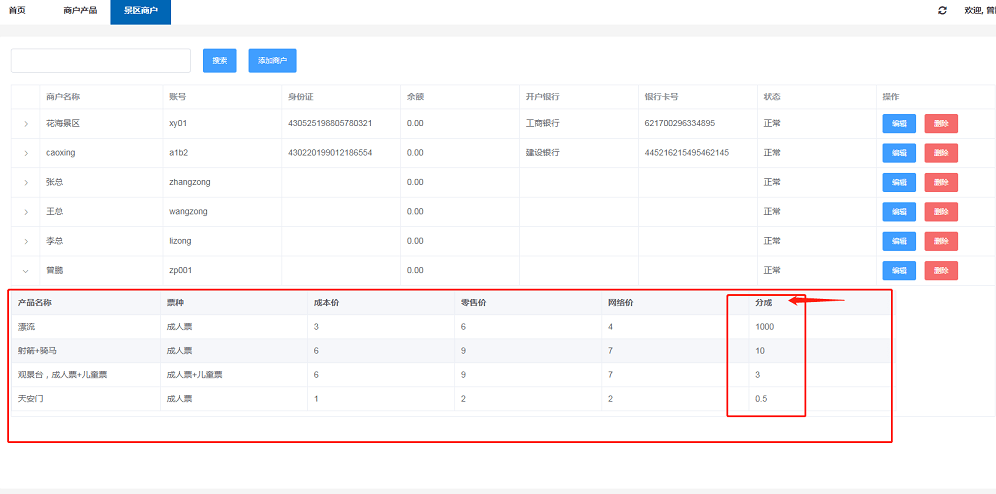Open the 首页 tab
Image resolution: width=996 pixels, height=494 pixels.
17,11
